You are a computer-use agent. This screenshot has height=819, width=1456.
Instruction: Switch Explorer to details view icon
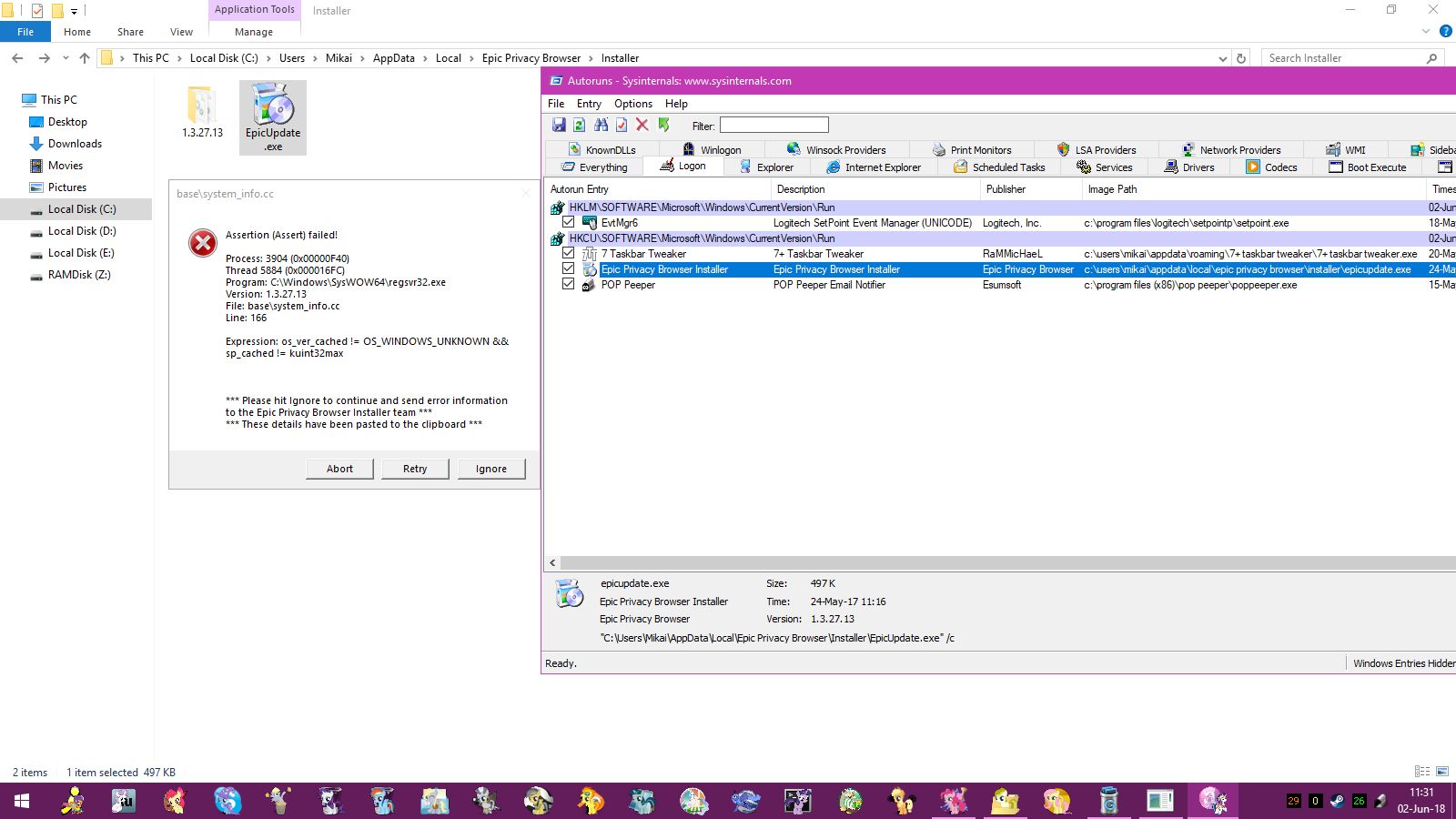1422,772
